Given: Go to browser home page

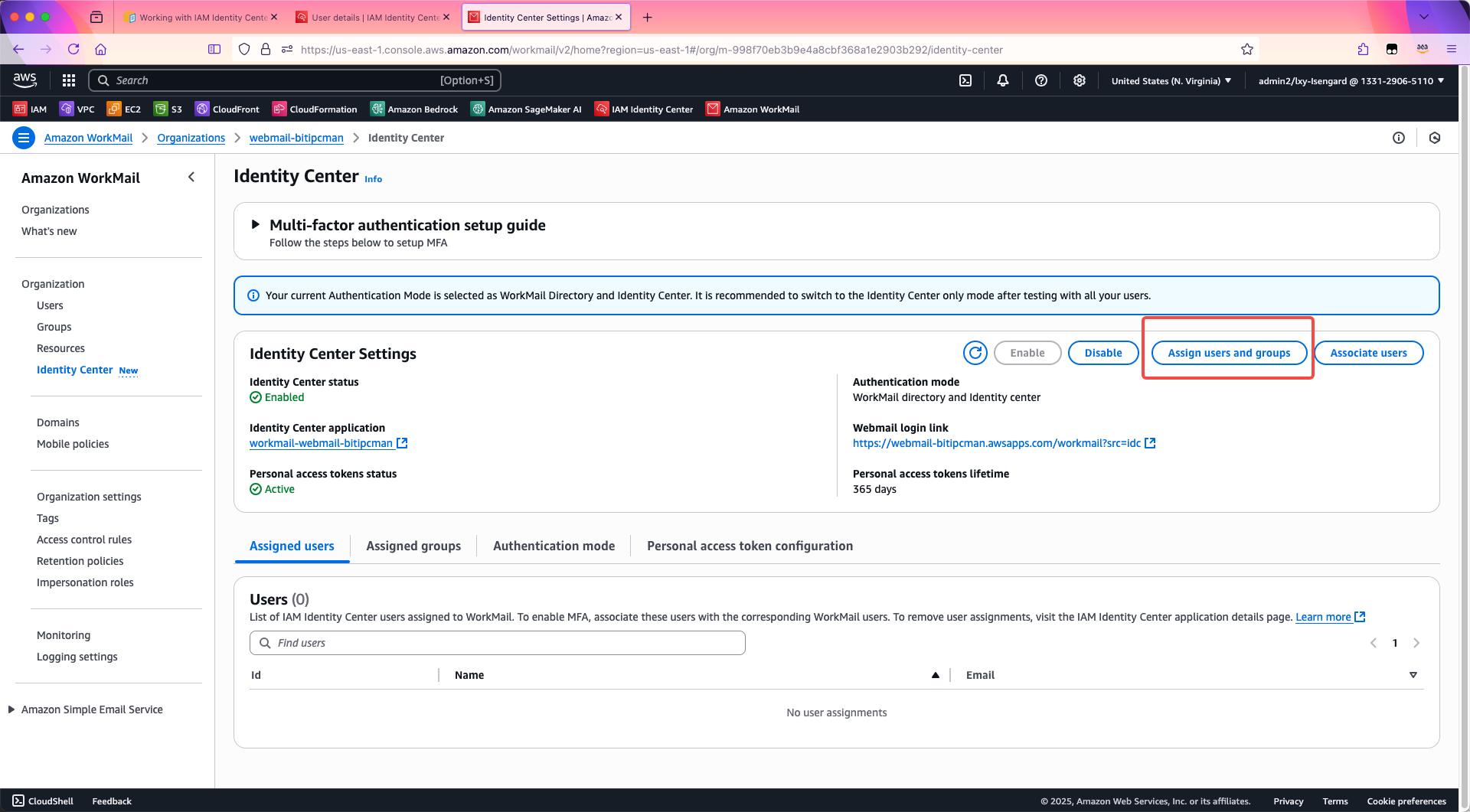Looking at the screenshot, I should tap(100, 49).
